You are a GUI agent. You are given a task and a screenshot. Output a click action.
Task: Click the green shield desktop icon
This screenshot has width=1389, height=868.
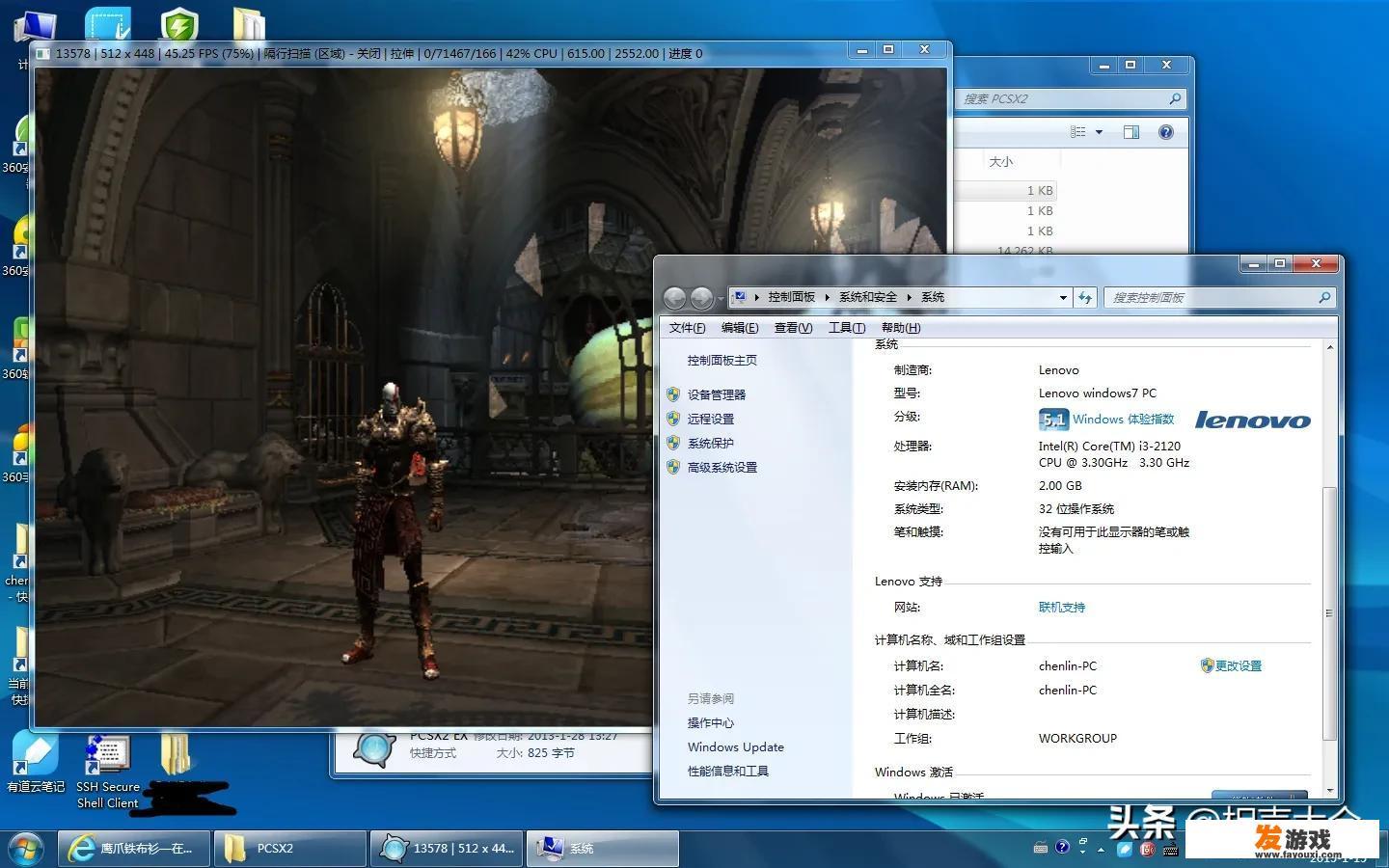coord(178,24)
